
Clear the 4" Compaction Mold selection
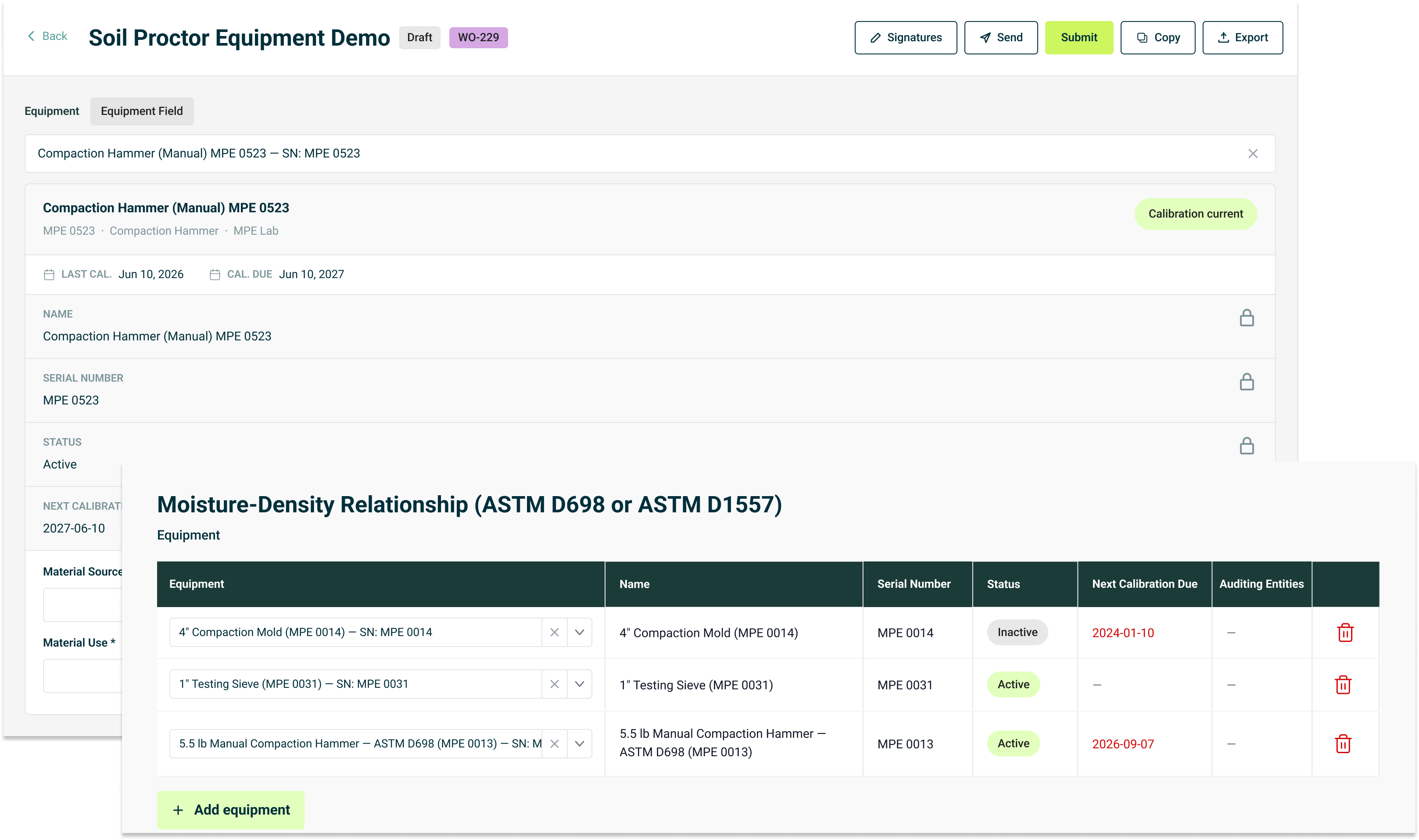[x=554, y=632]
